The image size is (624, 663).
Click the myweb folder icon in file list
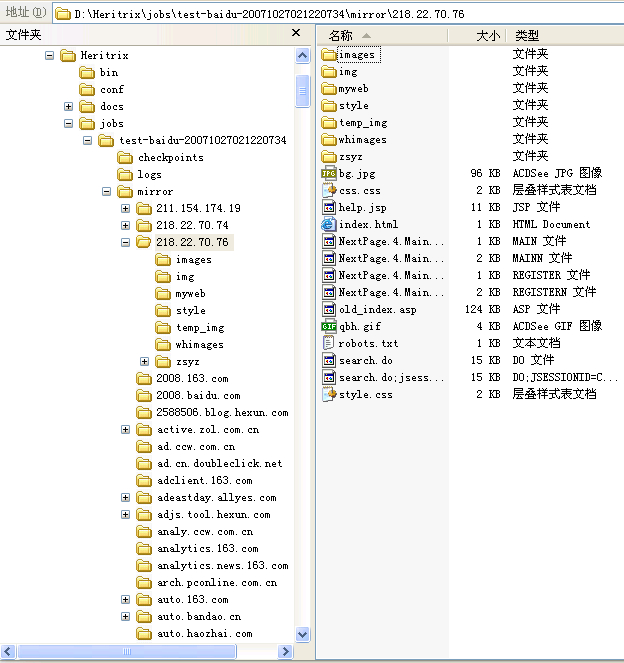tap(328, 88)
